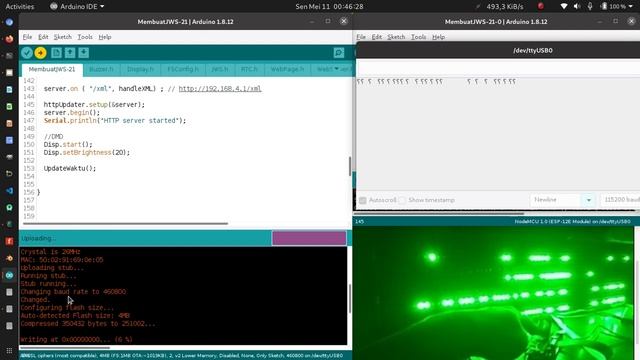Show applications grid in the dock
The height and width of the screenshot is (360, 640).
pyautogui.click(x=9, y=351)
